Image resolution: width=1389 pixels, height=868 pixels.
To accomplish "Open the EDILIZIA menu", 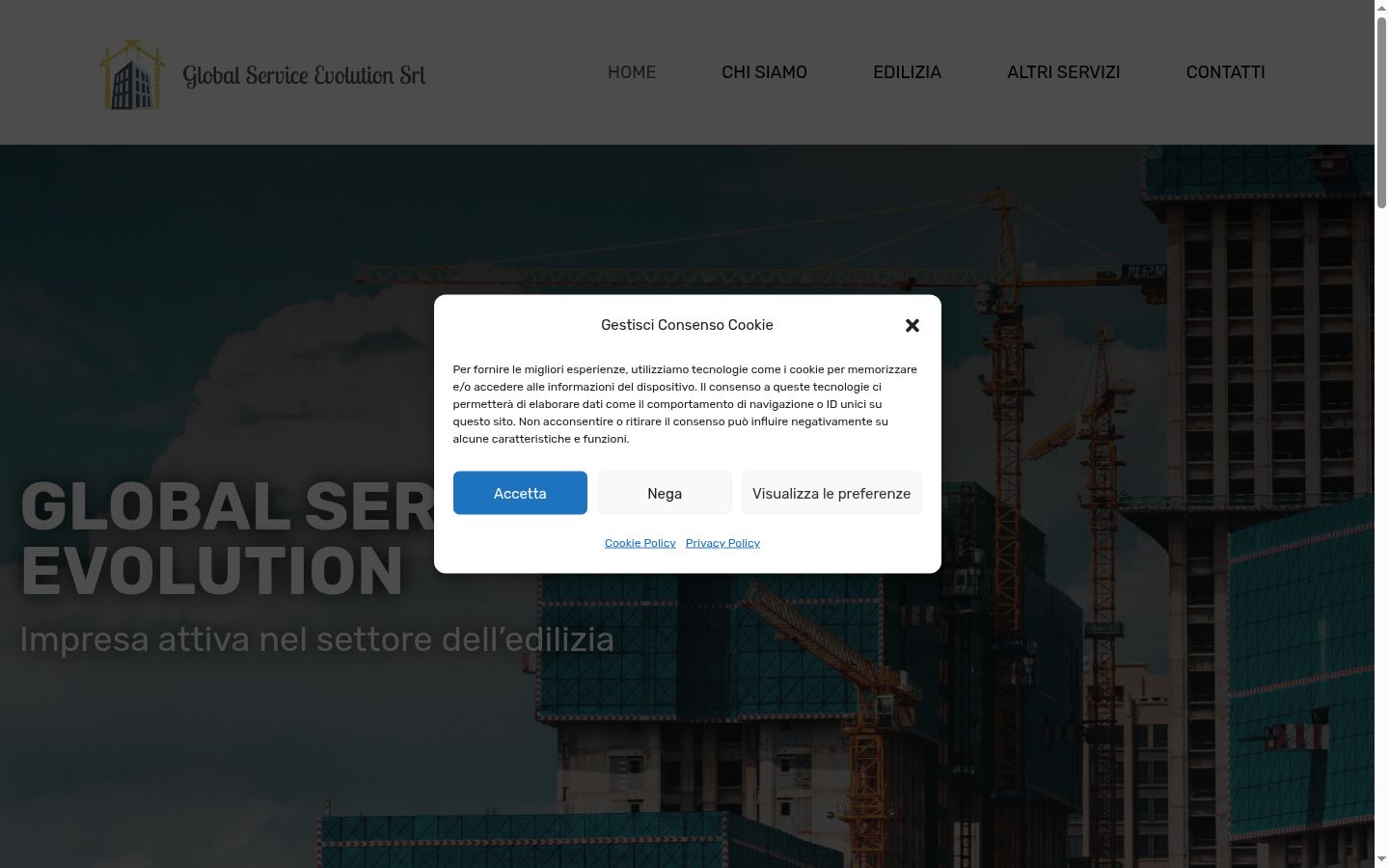I will tap(907, 72).
